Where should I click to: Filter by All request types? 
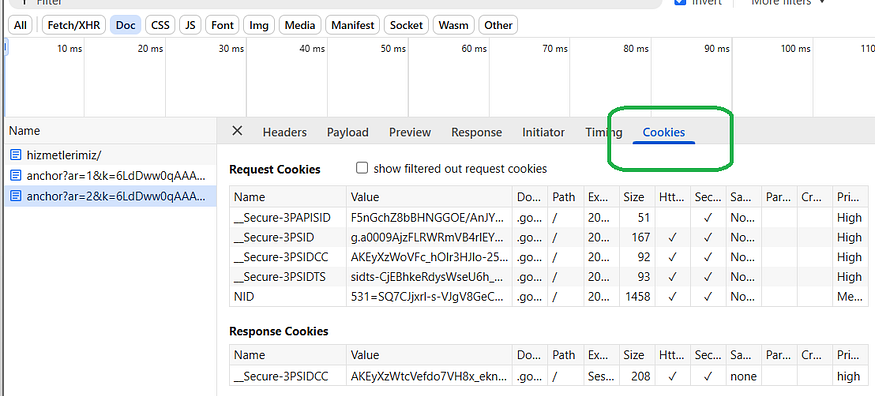pos(21,25)
